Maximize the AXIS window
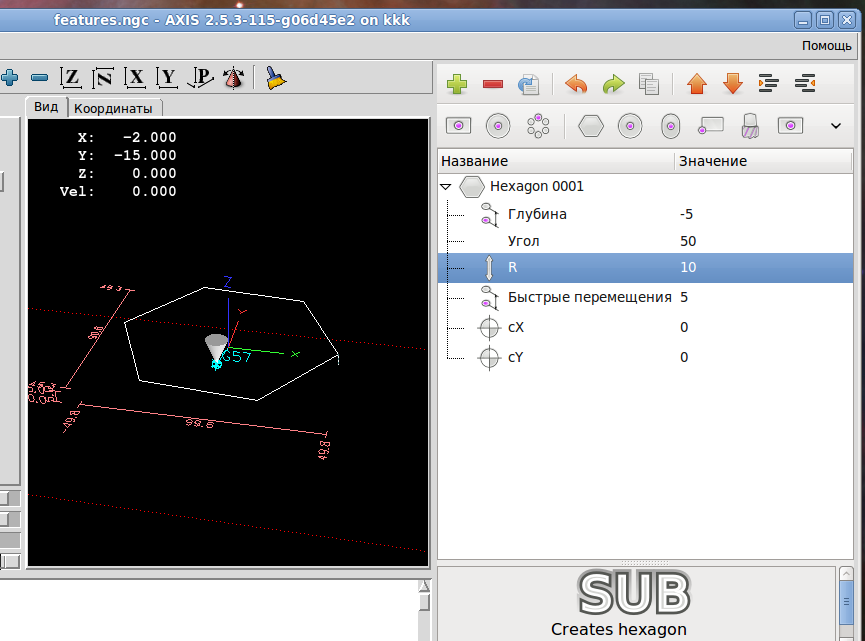 [825, 21]
